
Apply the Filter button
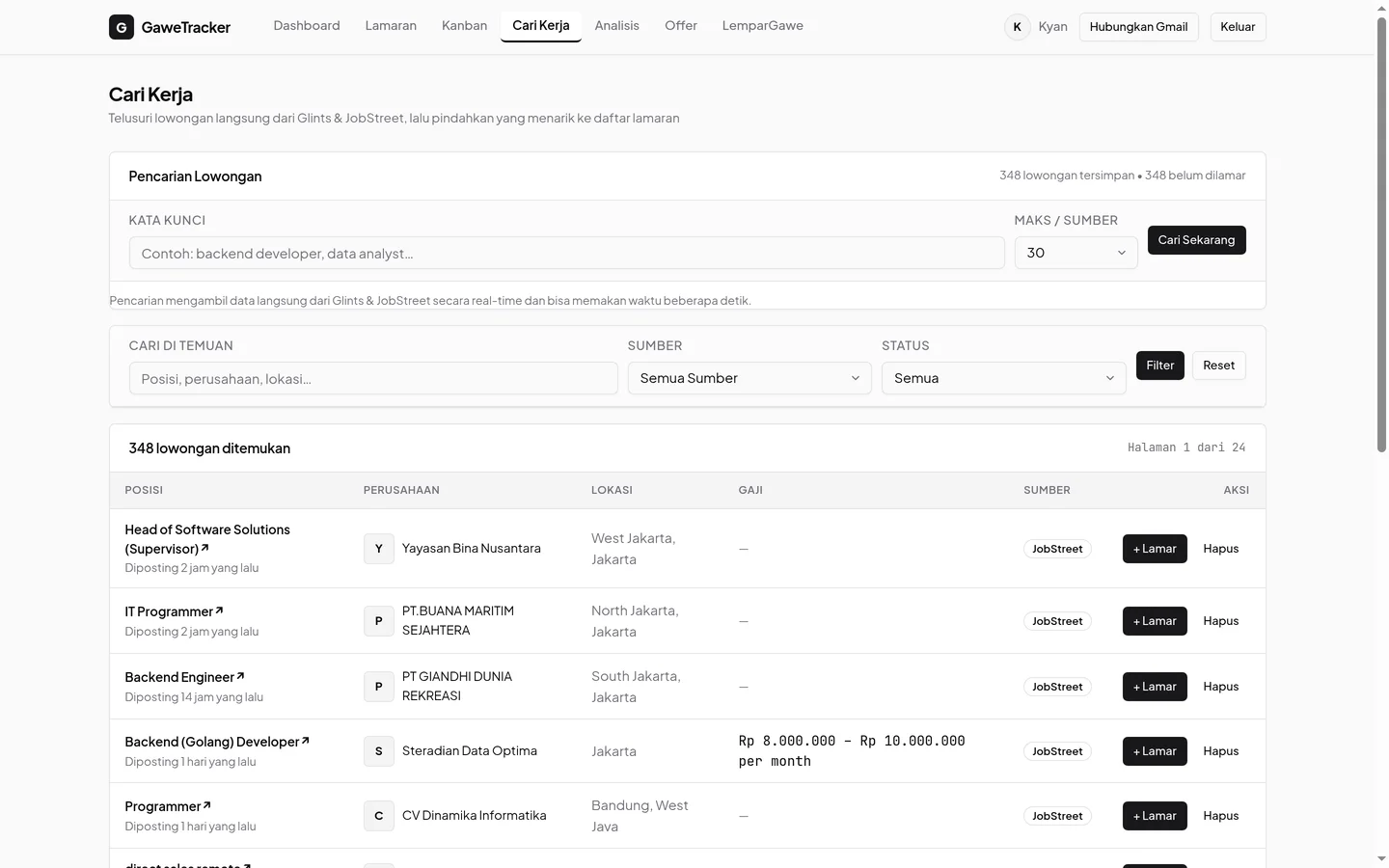1160,366
